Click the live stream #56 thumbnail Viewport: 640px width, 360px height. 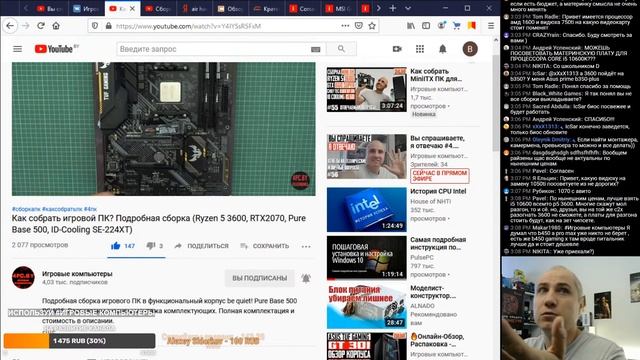(x=367, y=157)
